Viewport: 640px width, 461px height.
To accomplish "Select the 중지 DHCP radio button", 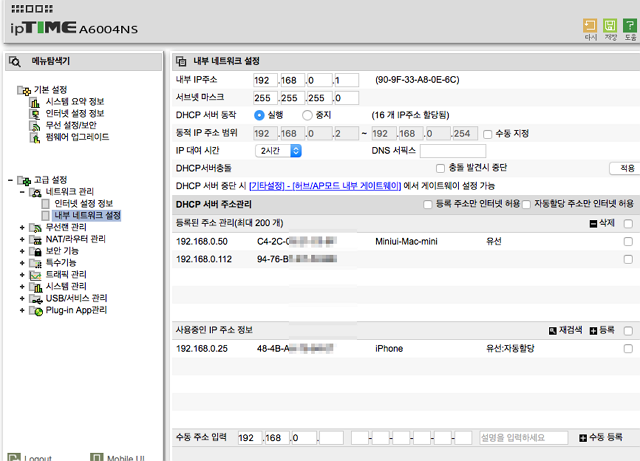I will pos(307,116).
